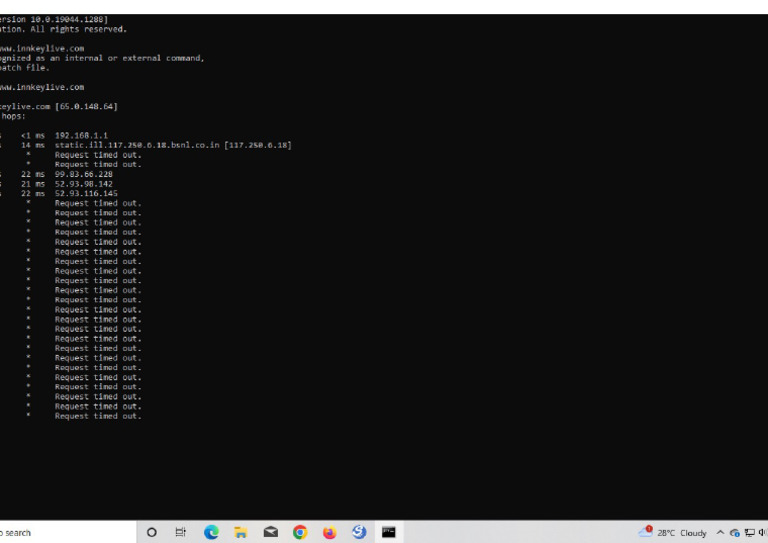Open the OneDrive cloud tray icon
The width and height of the screenshot is (768, 543).
[735, 533]
